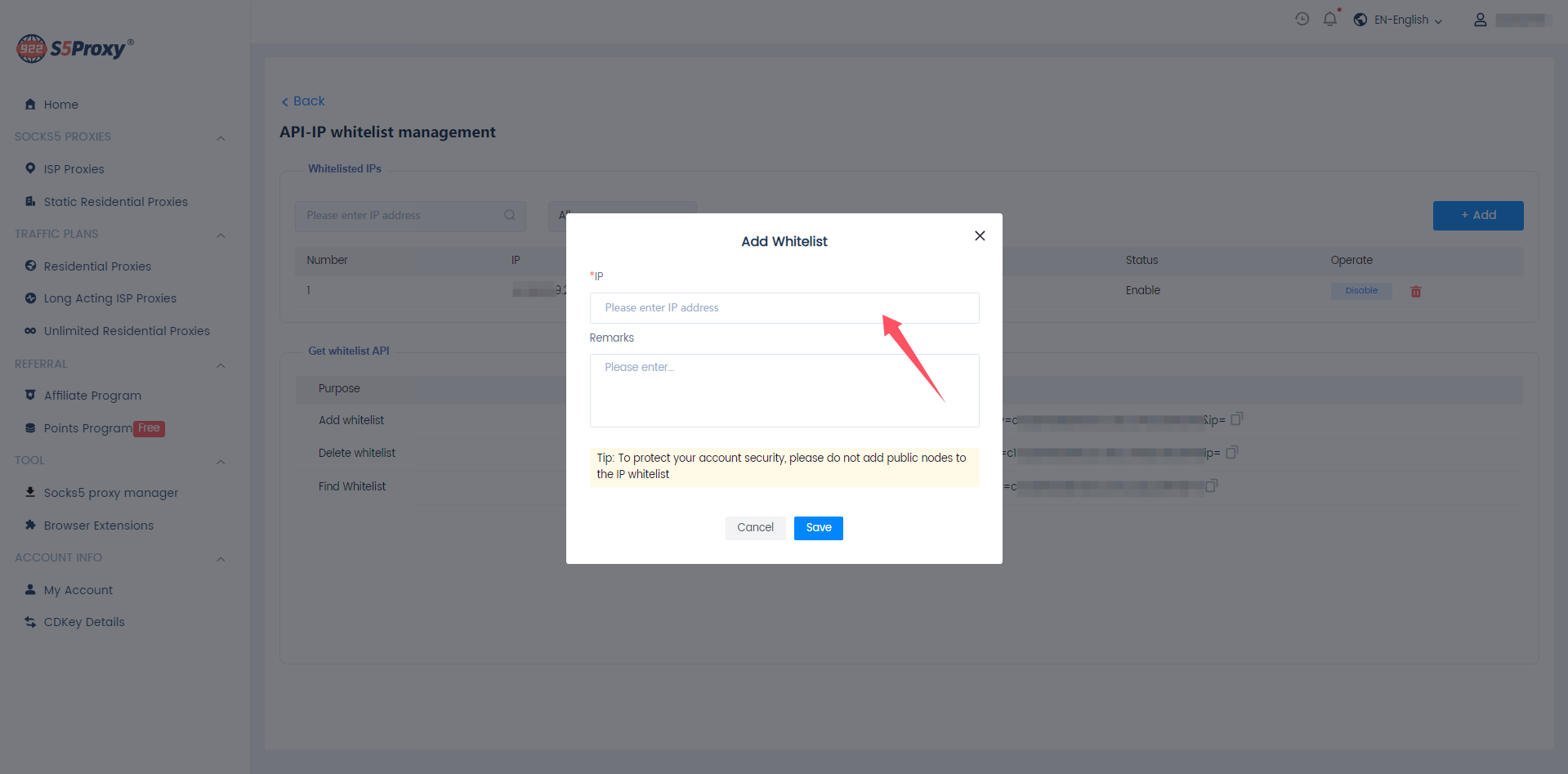Disable the whitelisted IP entry
This screenshot has width=1568, height=774.
coord(1360,291)
